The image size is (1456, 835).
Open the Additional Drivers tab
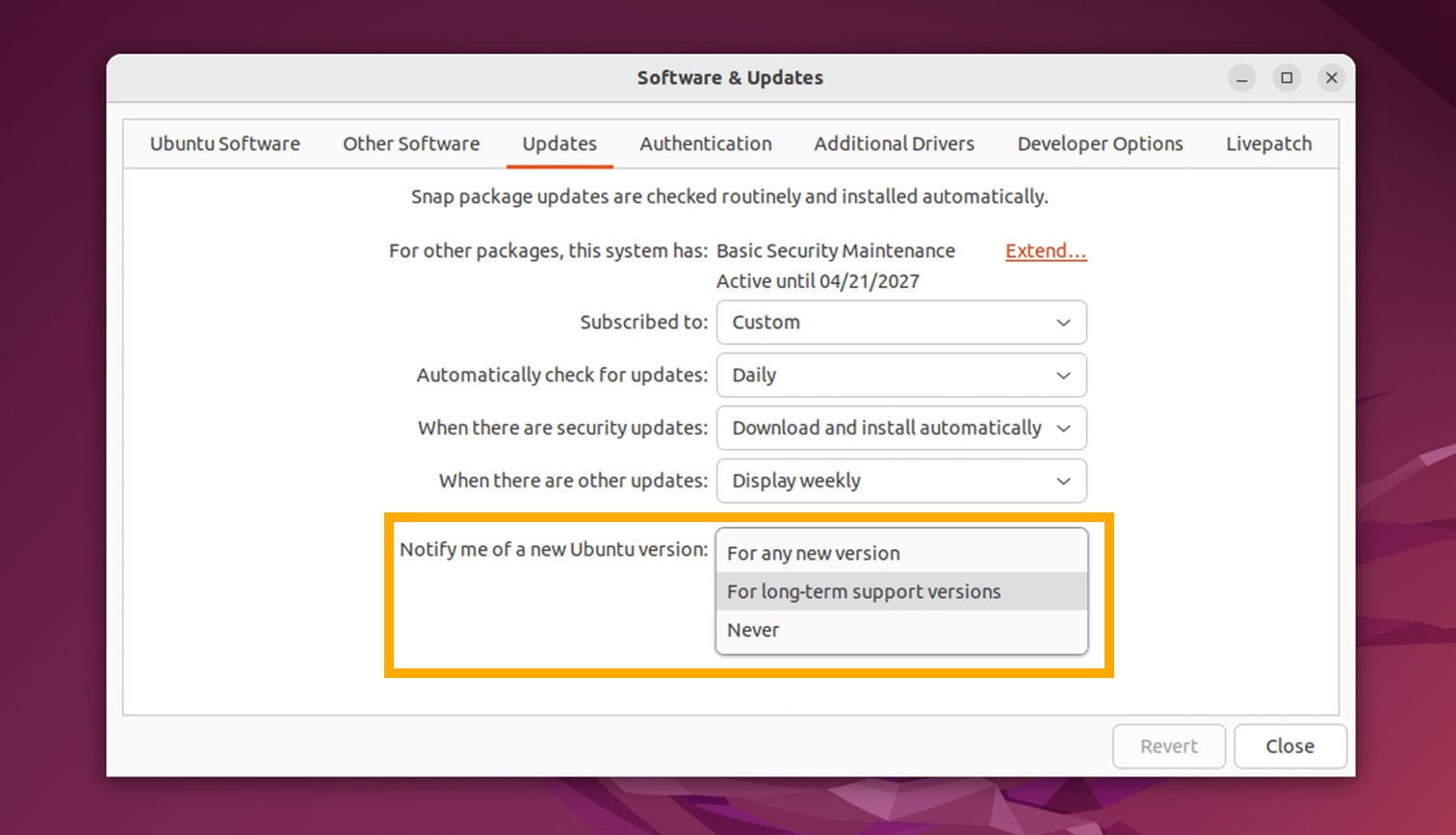pos(894,144)
